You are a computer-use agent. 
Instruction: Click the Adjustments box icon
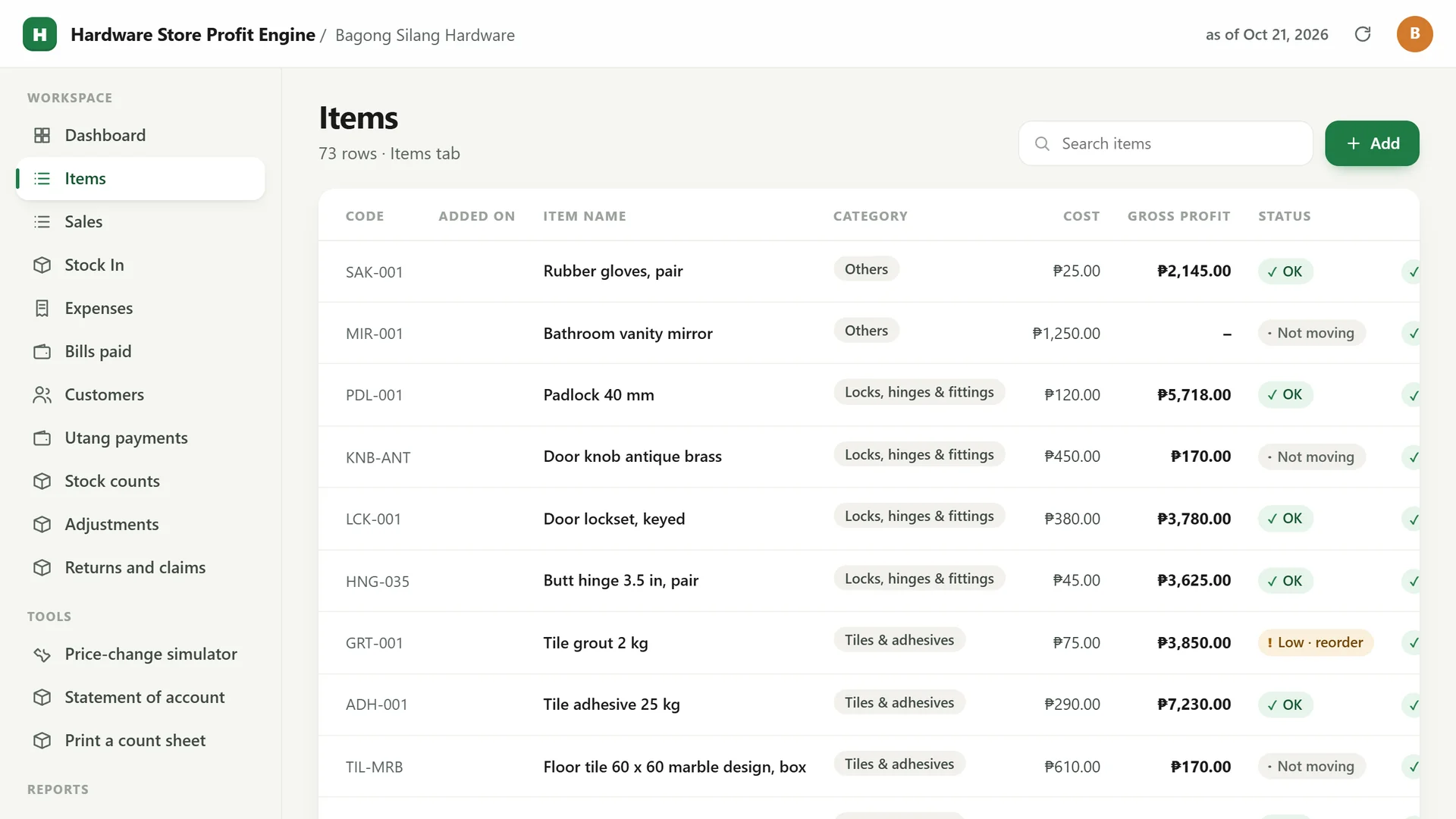point(42,524)
